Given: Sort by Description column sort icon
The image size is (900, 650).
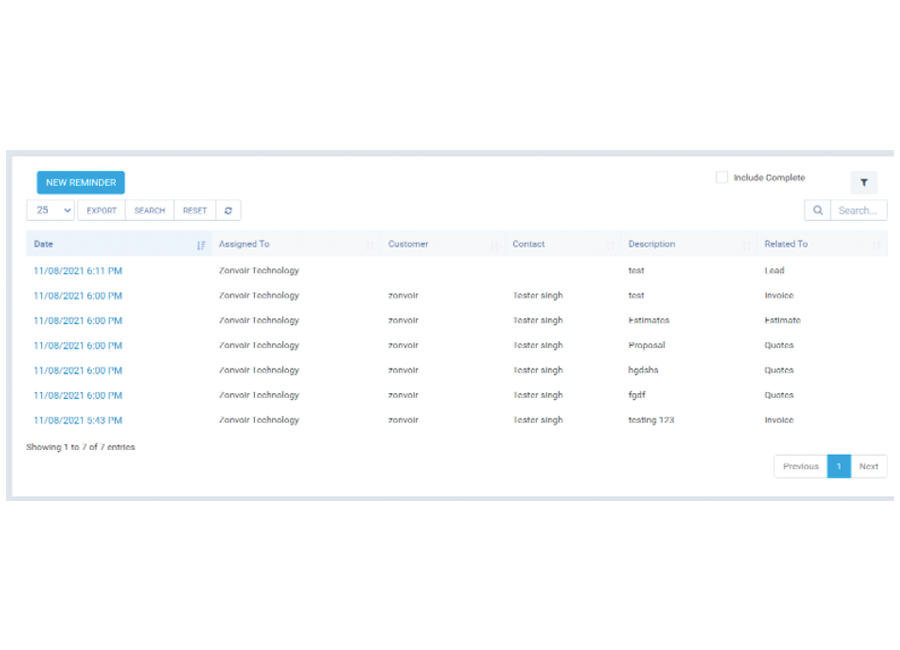Looking at the screenshot, I should [x=746, y=245].
